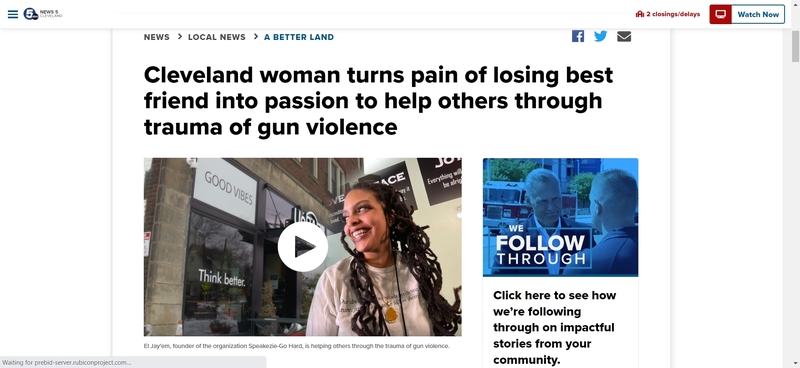Click the Watch Now button
Screen dimensions: 800x368
pos(747,14)
